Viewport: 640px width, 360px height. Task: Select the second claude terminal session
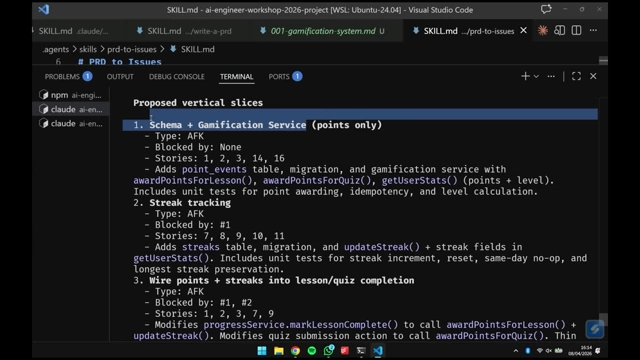tap(70, 123)
